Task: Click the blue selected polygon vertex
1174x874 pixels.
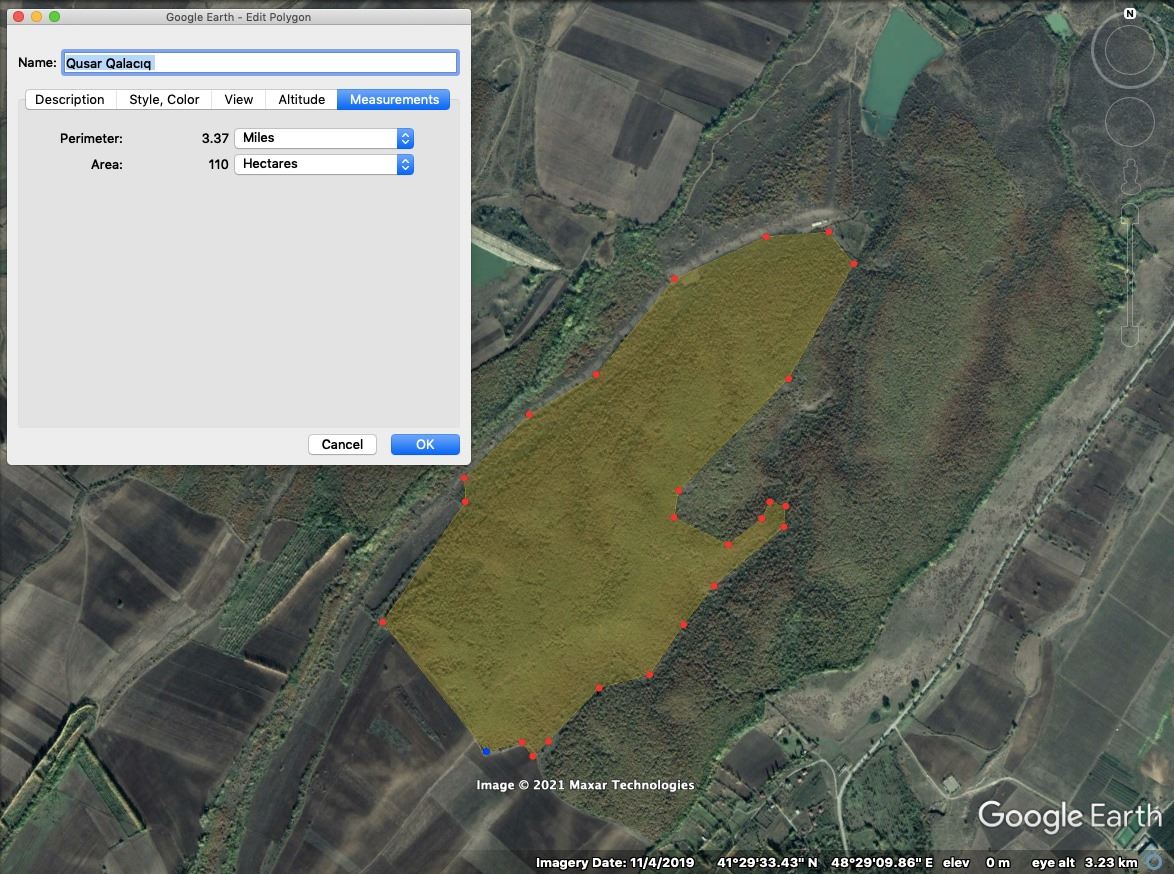Action: [486, 751]
